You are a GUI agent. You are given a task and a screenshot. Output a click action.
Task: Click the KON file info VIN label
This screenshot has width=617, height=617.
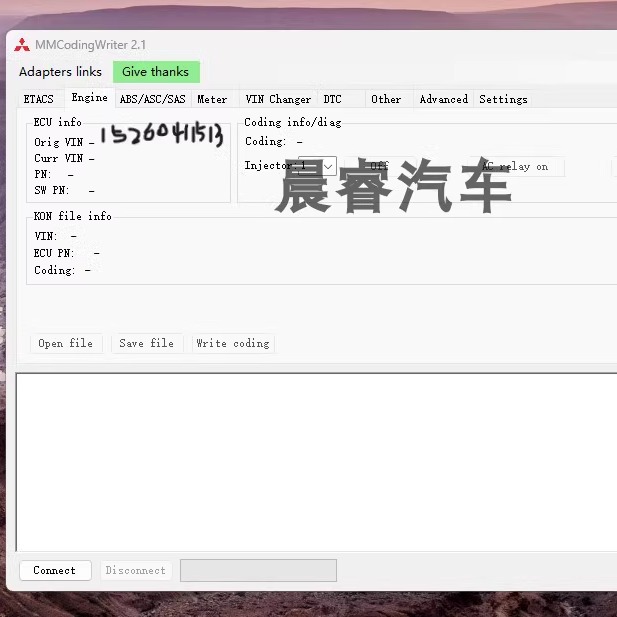click(x=46, y=236)
